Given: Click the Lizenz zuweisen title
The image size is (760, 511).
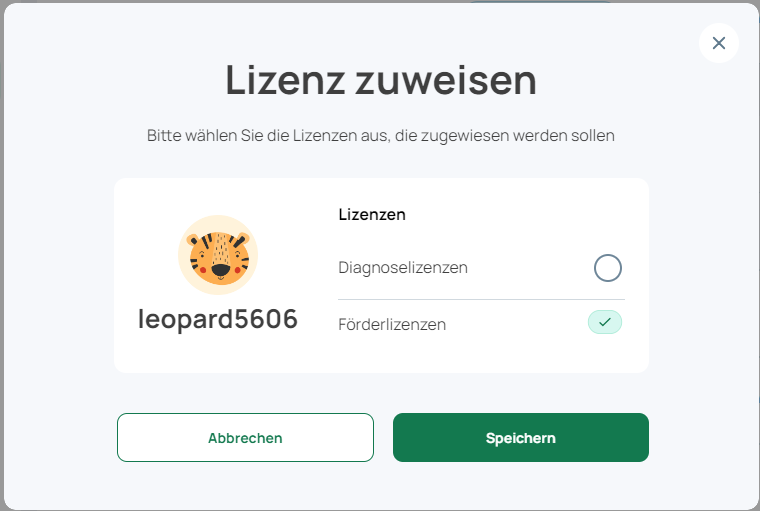Looking at the screenshot, I should click(381, 80).
